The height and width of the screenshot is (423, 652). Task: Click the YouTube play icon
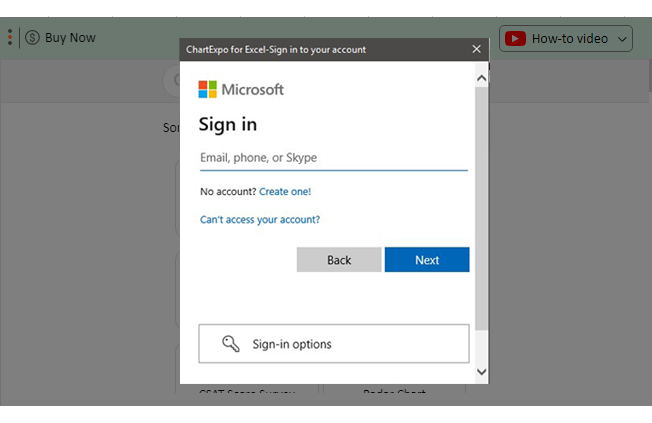(x=515, y=39)
